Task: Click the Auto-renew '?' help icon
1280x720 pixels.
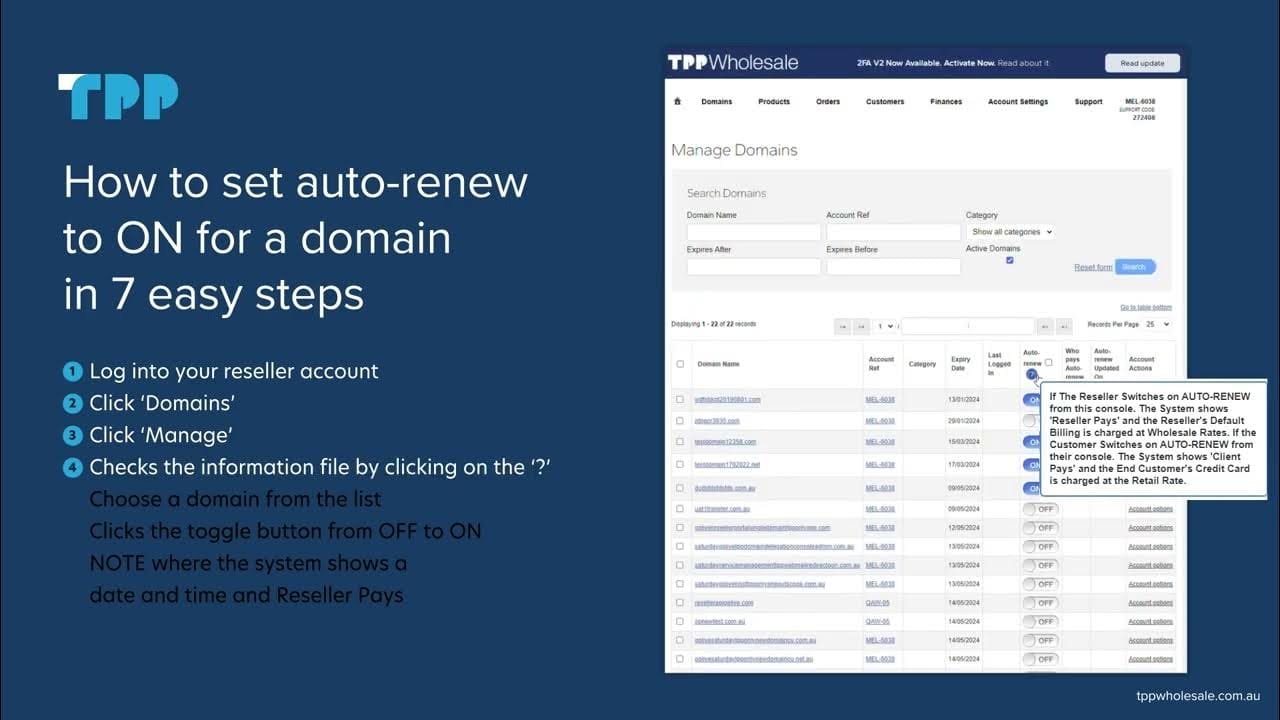Action: [x=1031, y=374]
